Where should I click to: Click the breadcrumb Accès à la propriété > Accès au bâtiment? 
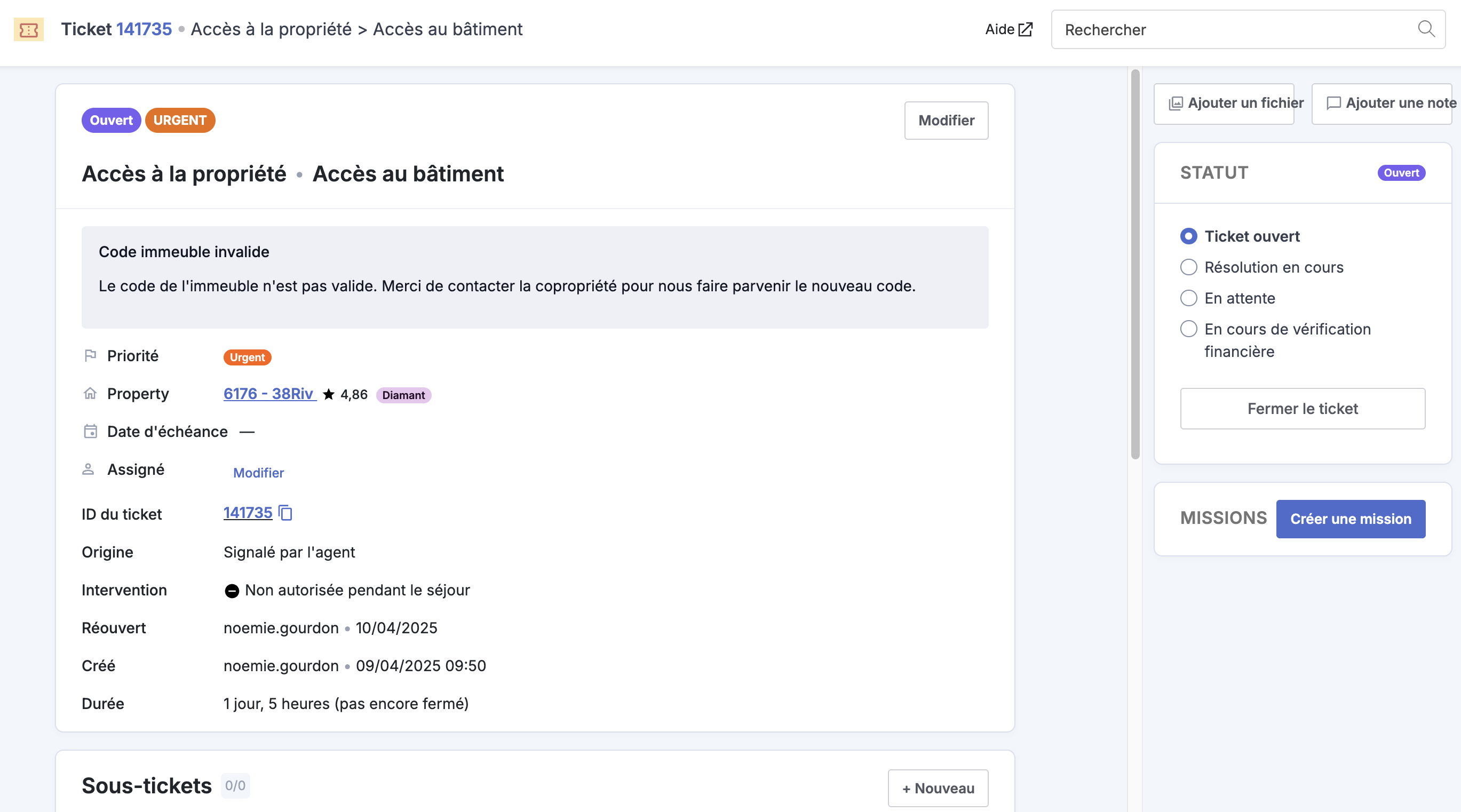357,29
